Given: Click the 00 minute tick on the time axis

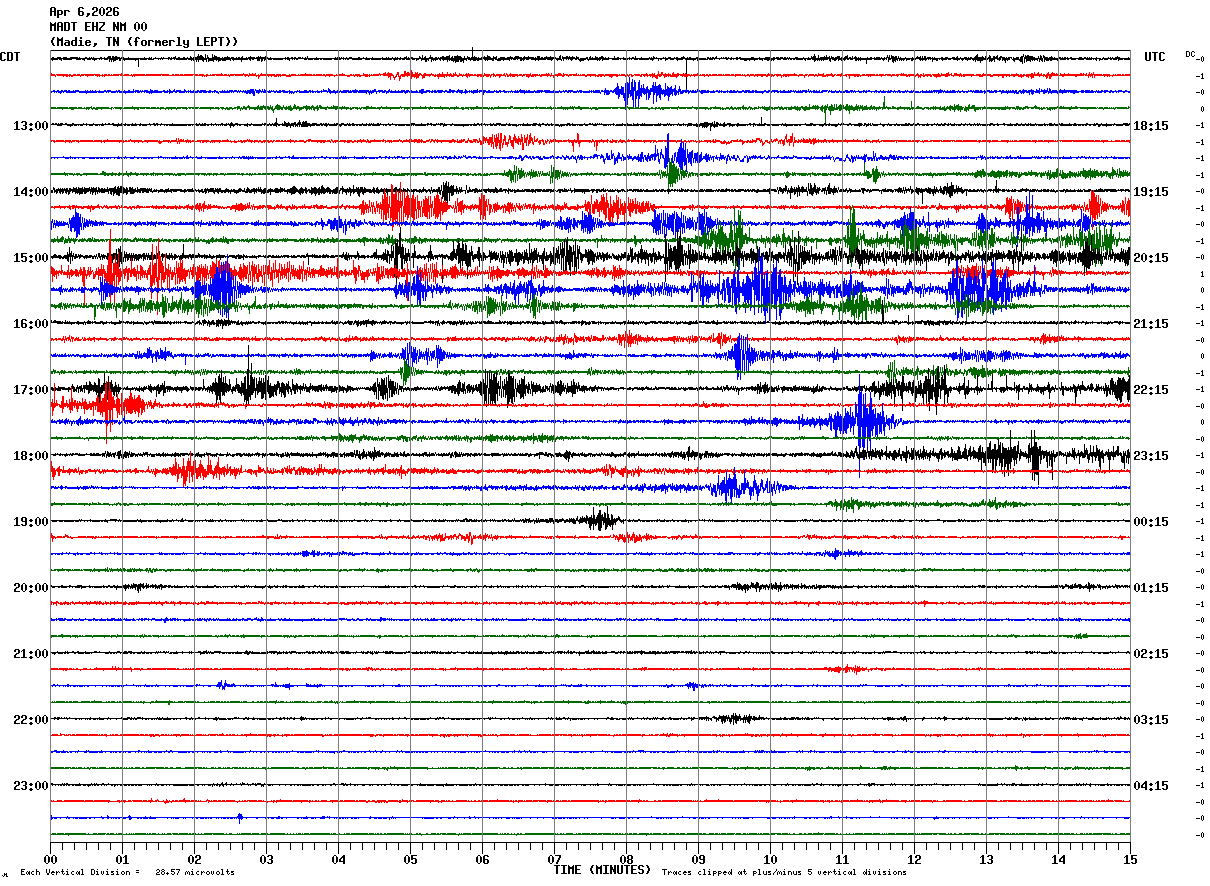Looking at the screenshot, I should (x=50, y=859).
